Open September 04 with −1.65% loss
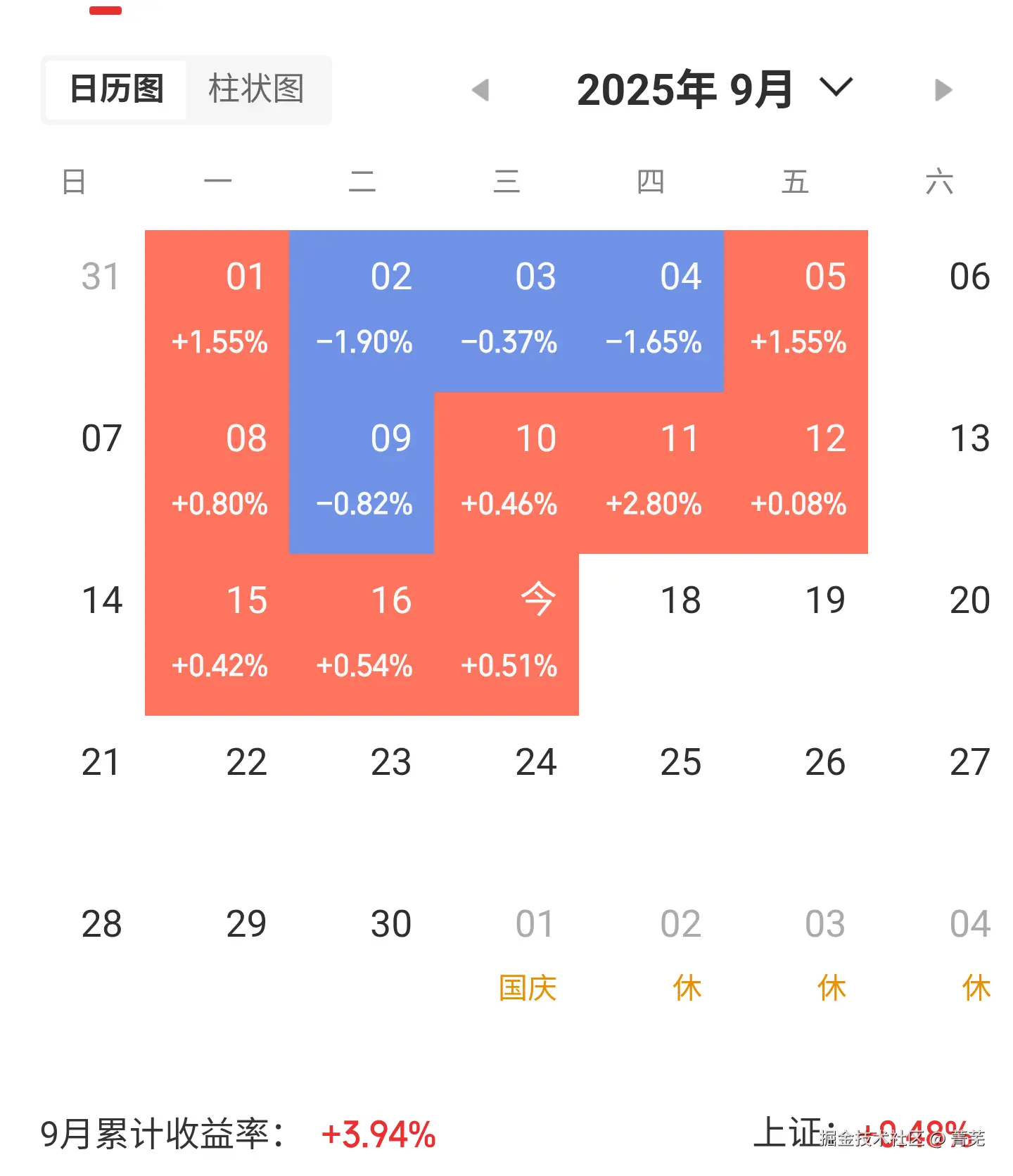The width and height of the screenshot is (1013, 1176). tap(651, 310)
